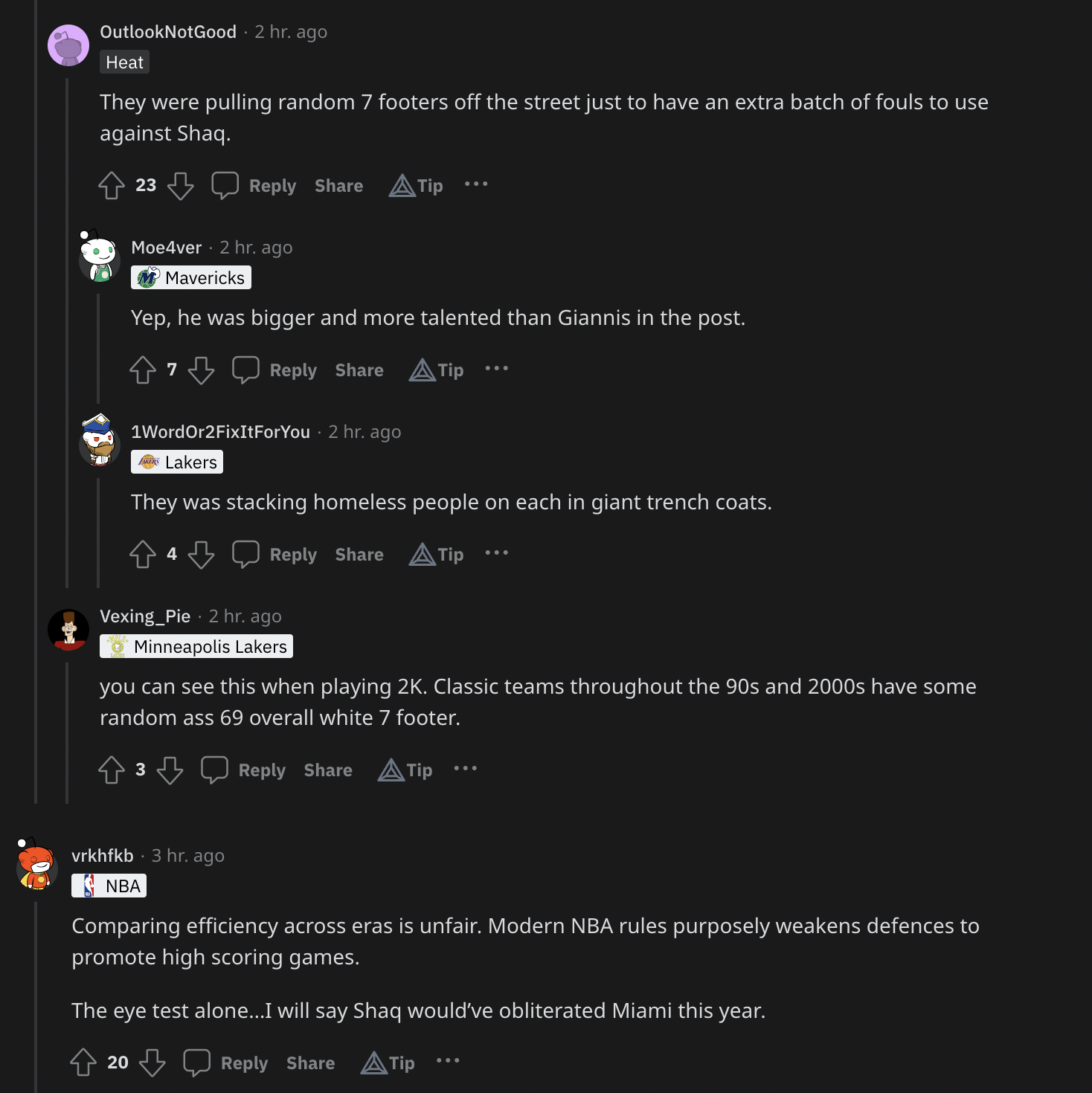This screenshot has width=1092, height=1093.
Task: Click reply speech bubble on Moe4ver's comment
Action: coord(245,370)
